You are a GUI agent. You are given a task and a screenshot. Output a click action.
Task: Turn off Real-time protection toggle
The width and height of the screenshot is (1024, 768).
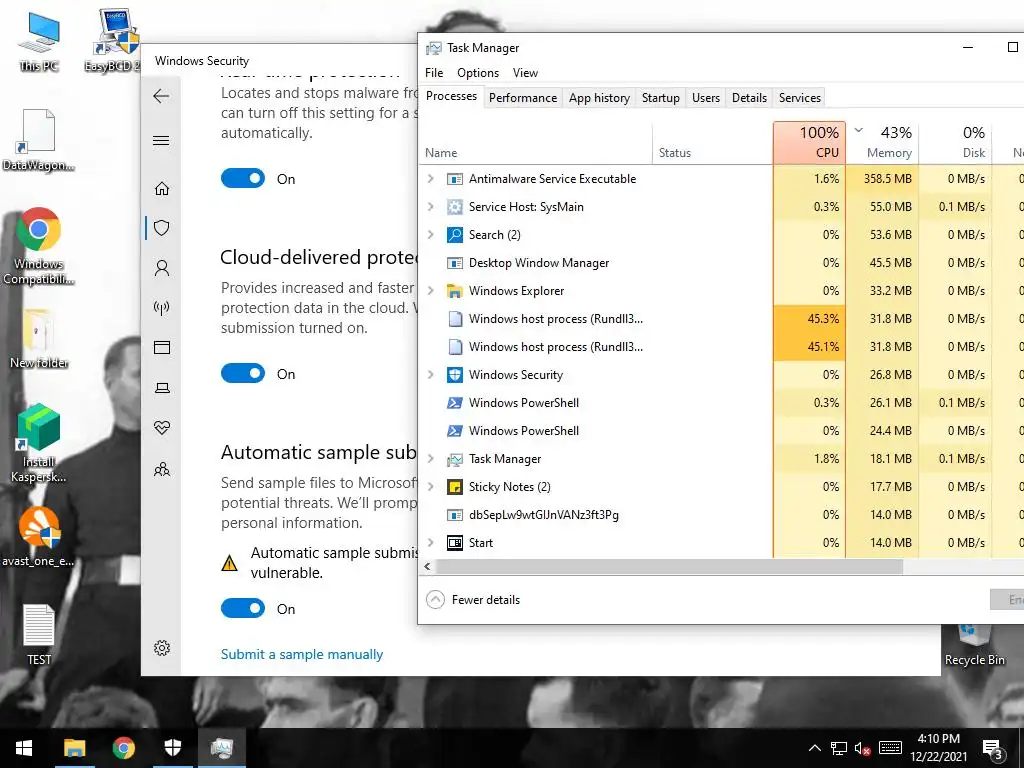[x=243, y=178]
